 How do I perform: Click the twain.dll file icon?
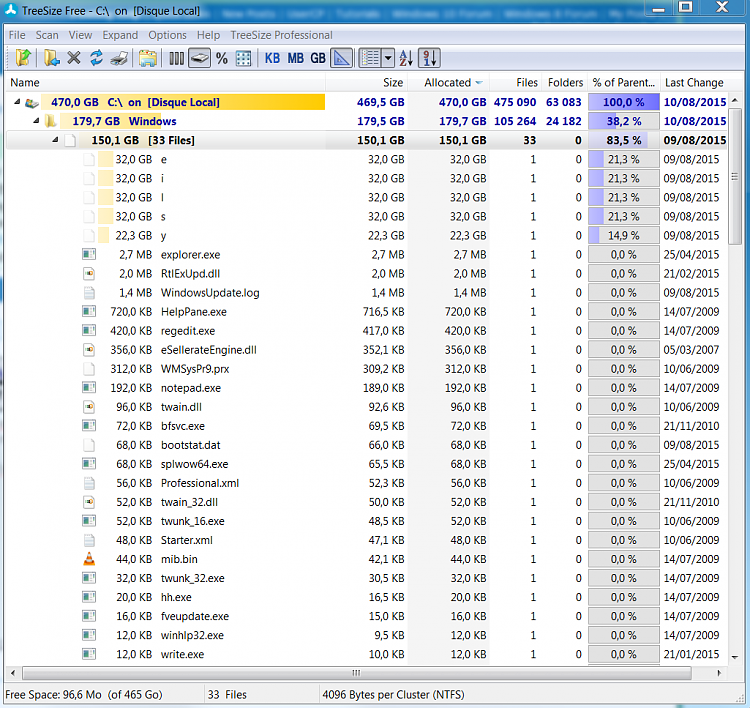coord(89,407)
